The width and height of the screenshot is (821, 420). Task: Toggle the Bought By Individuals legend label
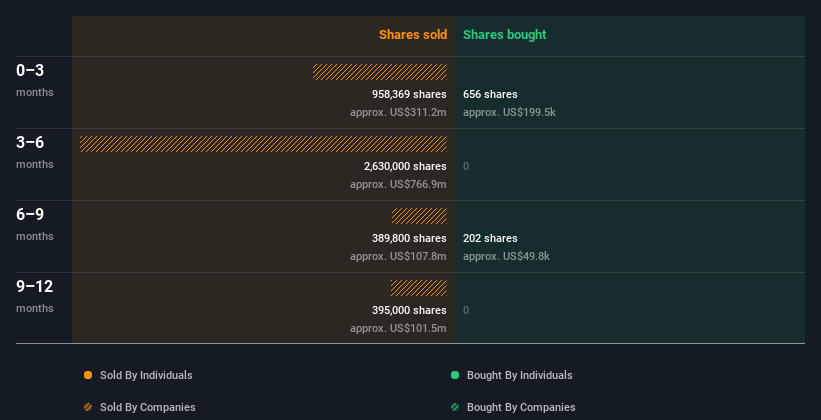pos(519,375)
